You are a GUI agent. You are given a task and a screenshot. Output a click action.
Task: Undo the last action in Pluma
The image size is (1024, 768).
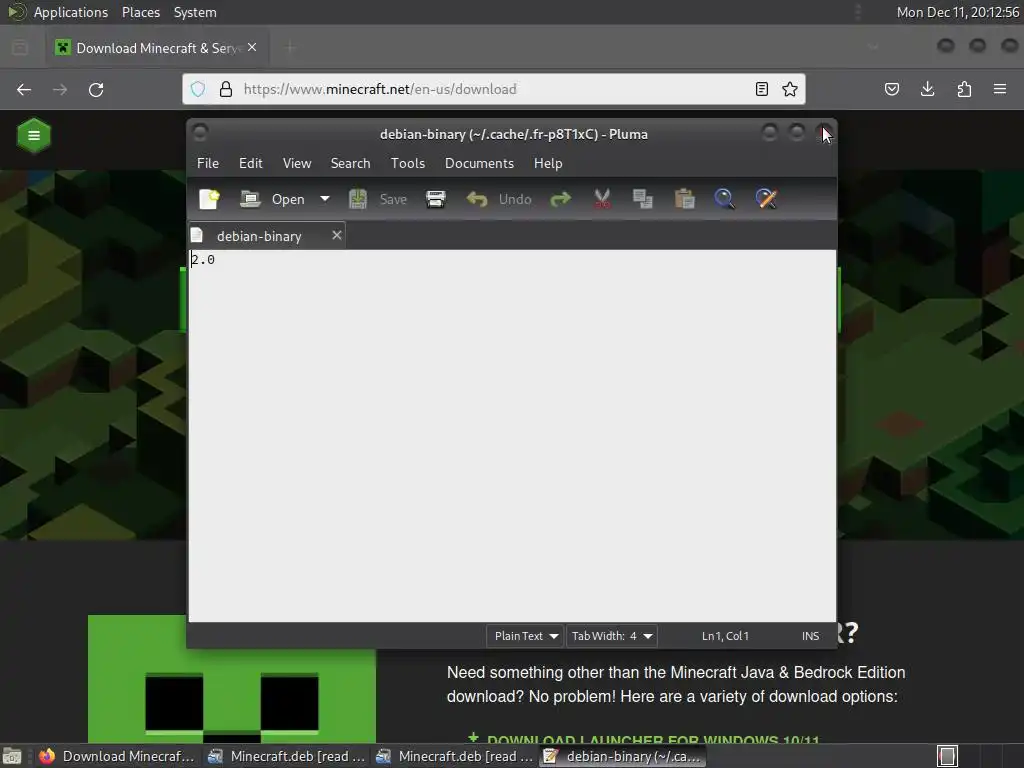tap(500, 199)
